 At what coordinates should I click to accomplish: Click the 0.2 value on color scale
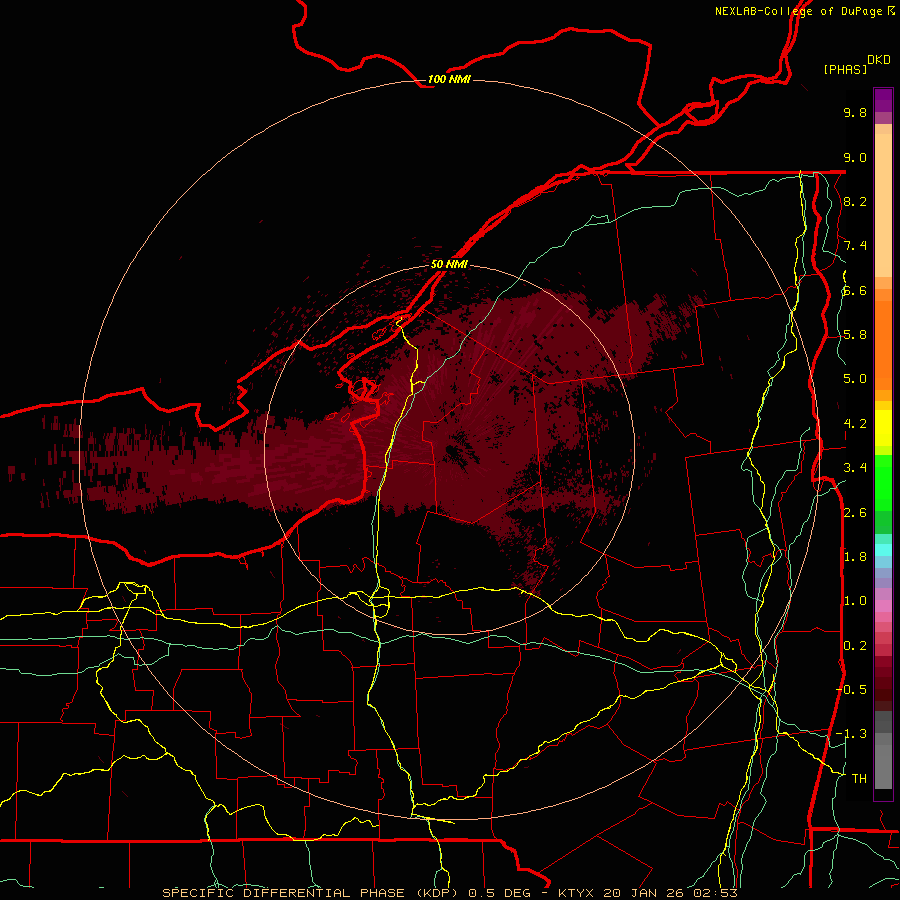coord(855,645)
